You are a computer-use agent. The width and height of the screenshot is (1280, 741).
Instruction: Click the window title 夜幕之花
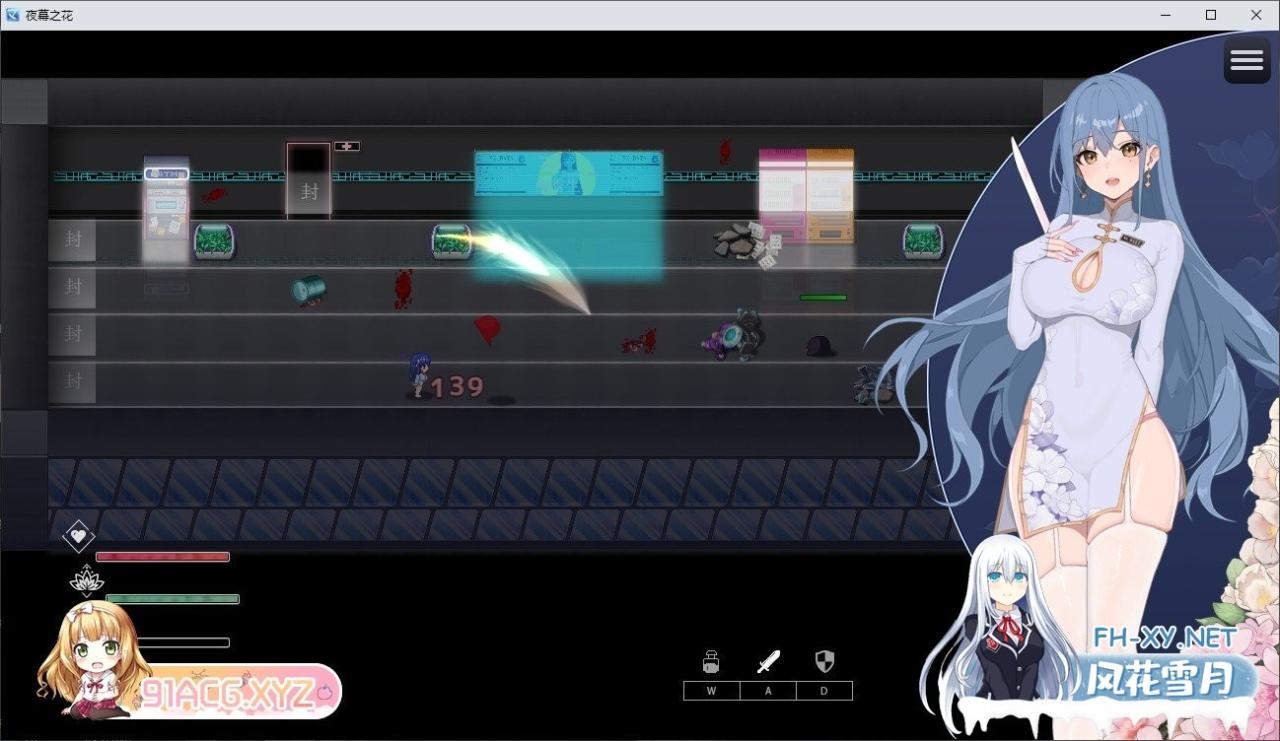click(x=49, y=15)
